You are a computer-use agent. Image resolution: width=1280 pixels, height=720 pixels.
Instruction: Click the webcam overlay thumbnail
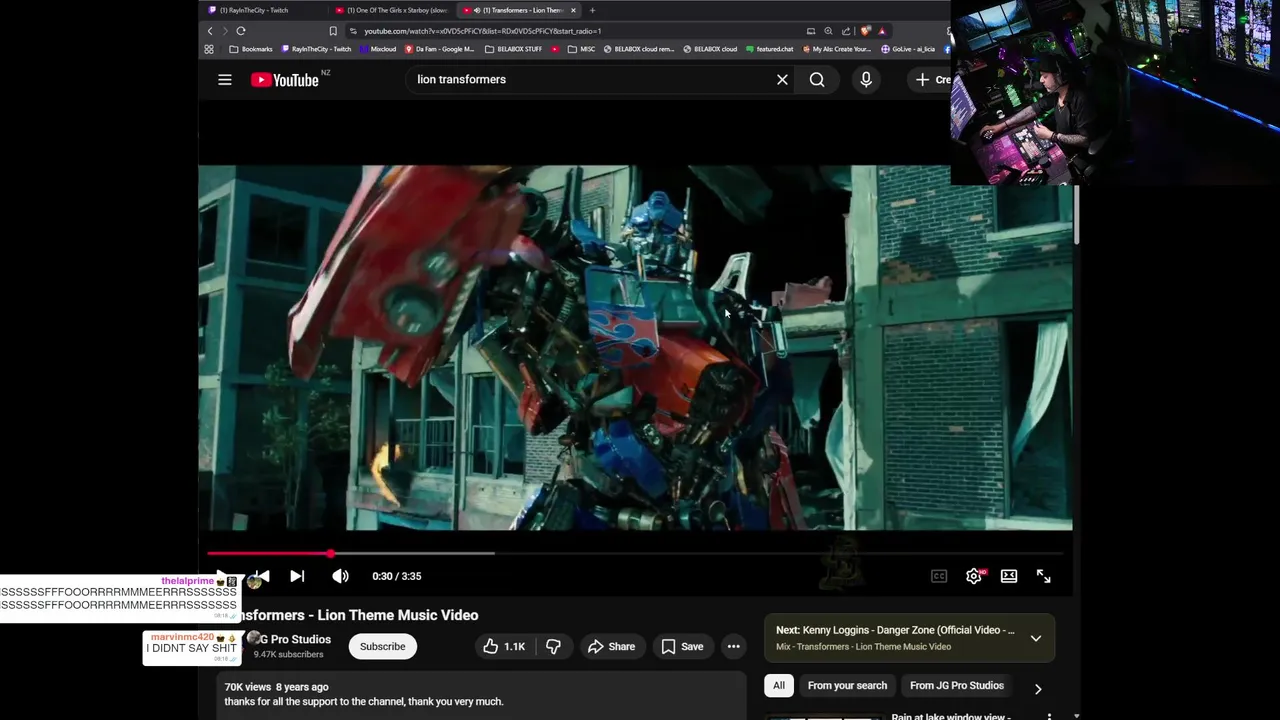click(1115, 92)
